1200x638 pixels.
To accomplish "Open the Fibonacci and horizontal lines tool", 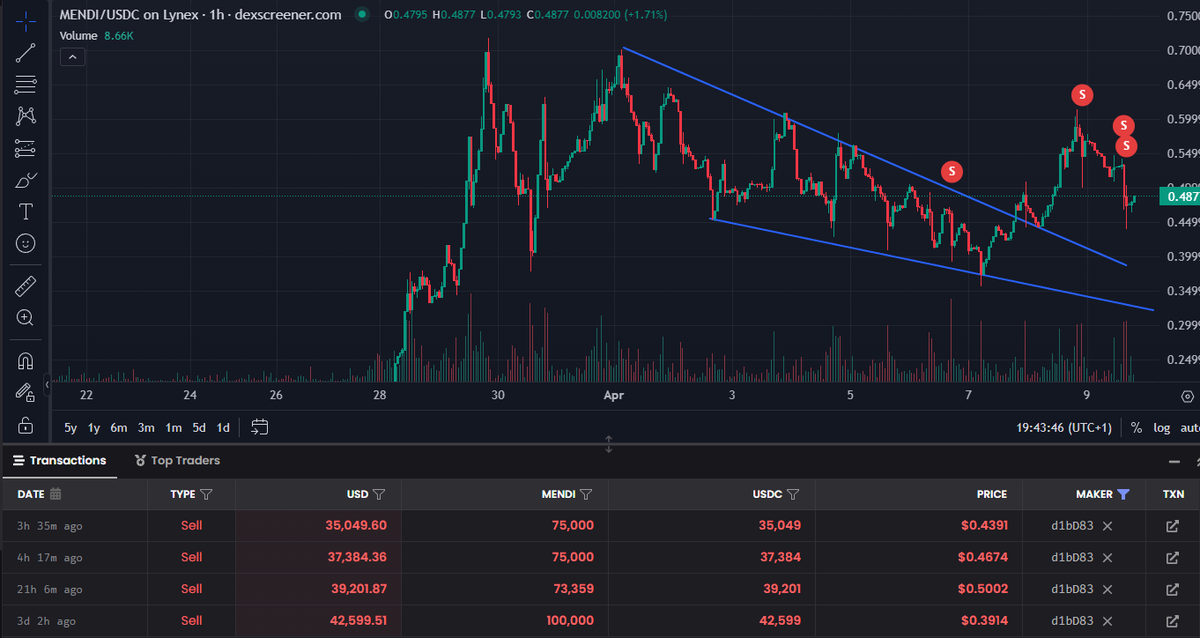I will pos(26,84).
